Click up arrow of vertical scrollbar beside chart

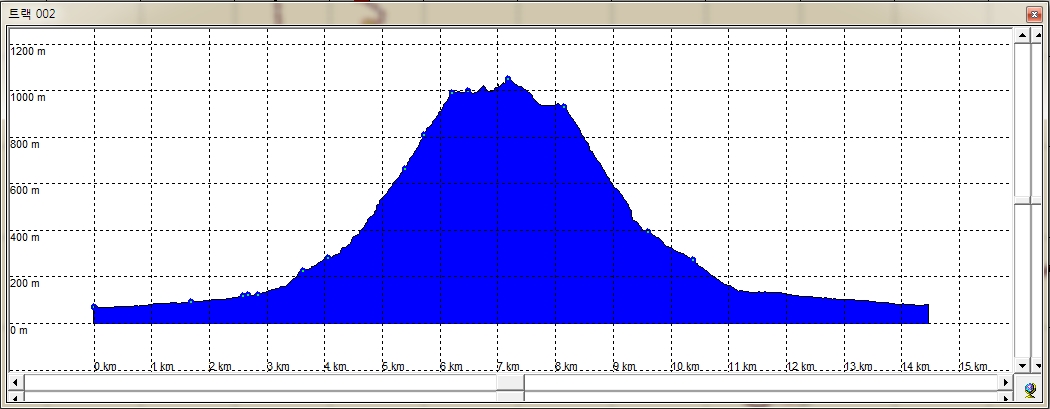tap(1023, 35)
